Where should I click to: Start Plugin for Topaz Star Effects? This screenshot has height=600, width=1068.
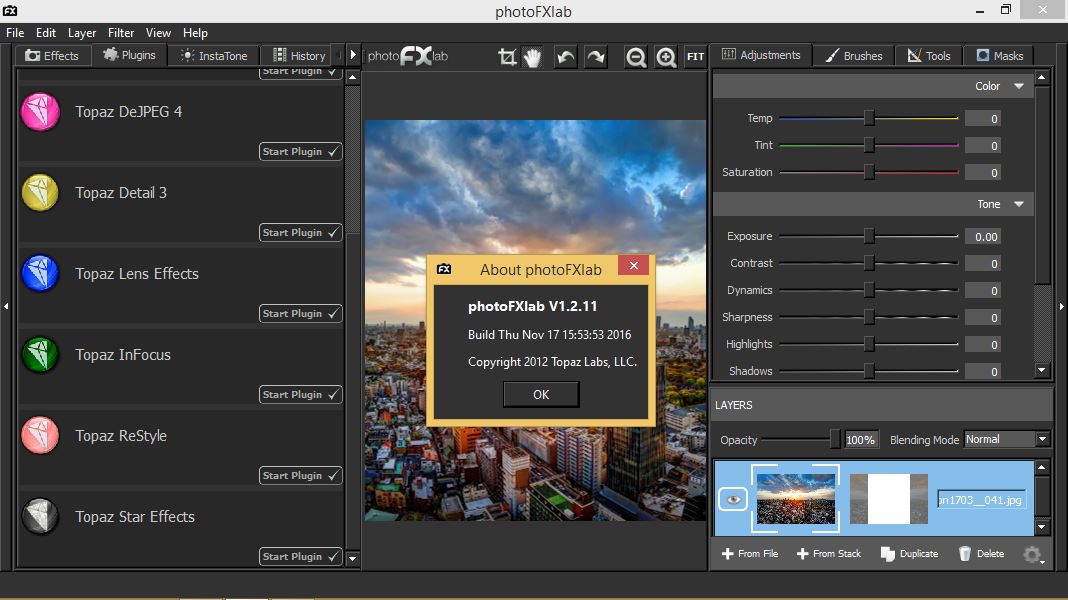300,556
